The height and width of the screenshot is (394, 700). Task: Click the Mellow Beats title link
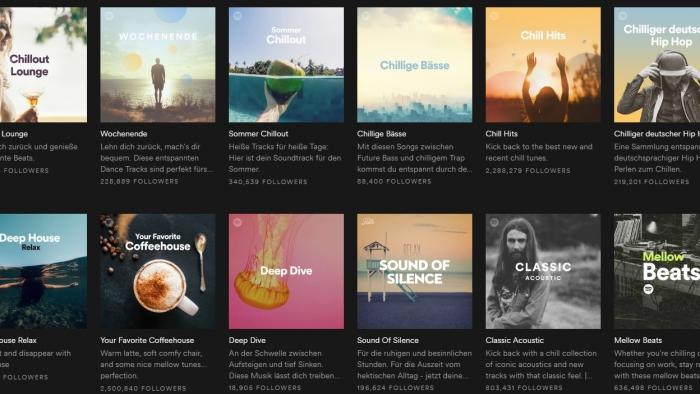[638, 340]
